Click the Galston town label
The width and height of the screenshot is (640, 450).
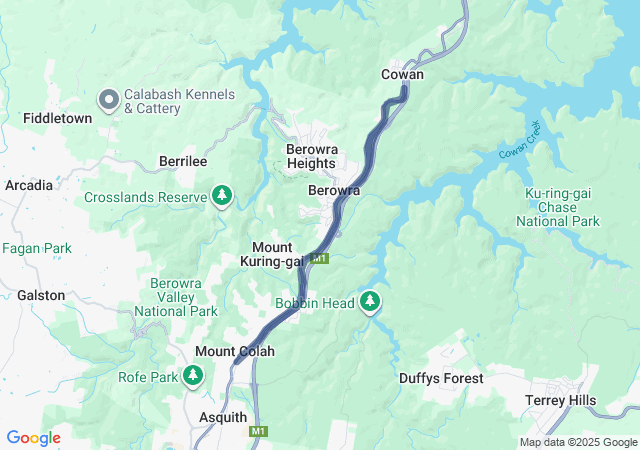click(41, 295)
